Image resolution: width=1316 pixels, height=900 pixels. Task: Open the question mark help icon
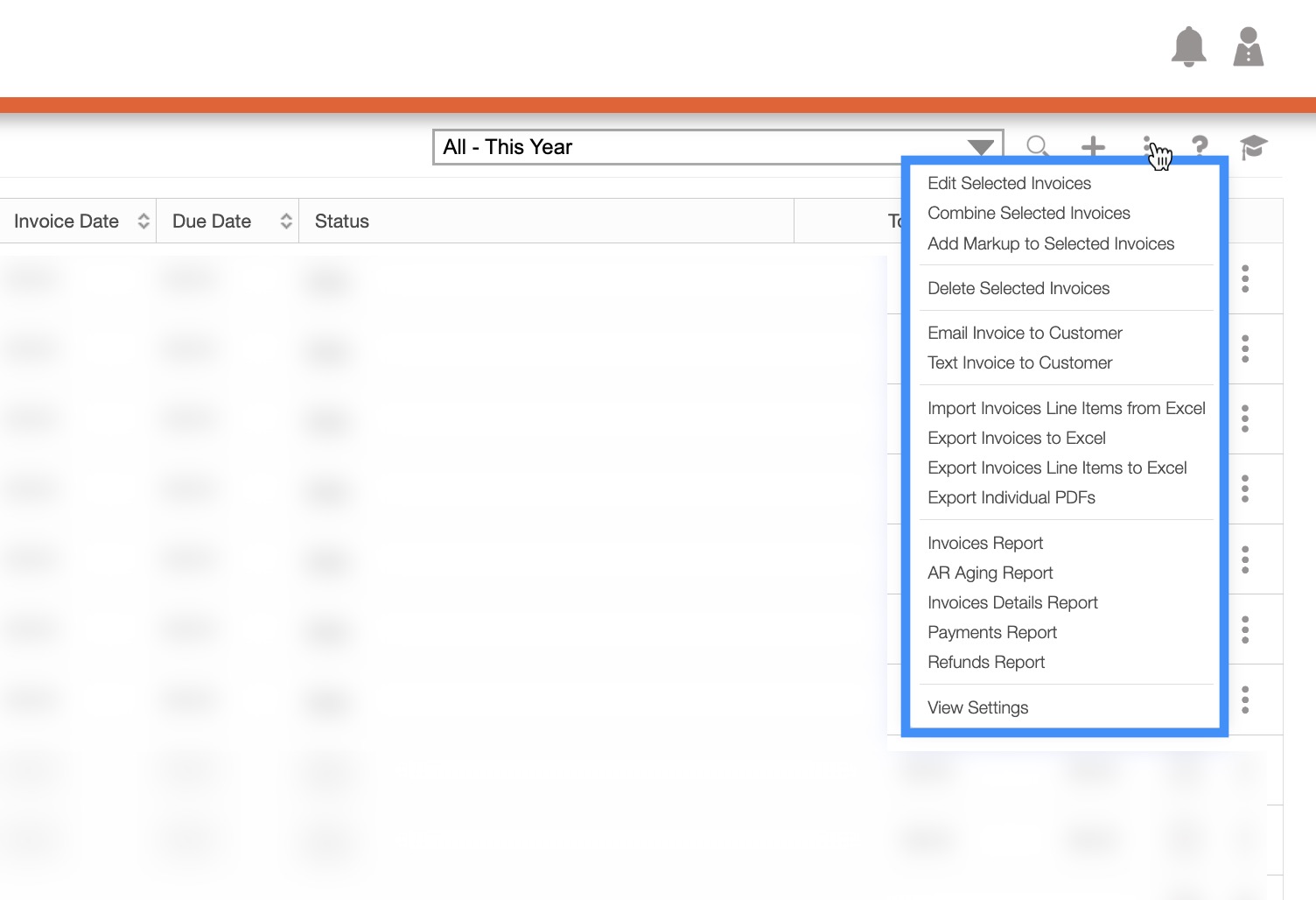click(x=1200, y=146)
